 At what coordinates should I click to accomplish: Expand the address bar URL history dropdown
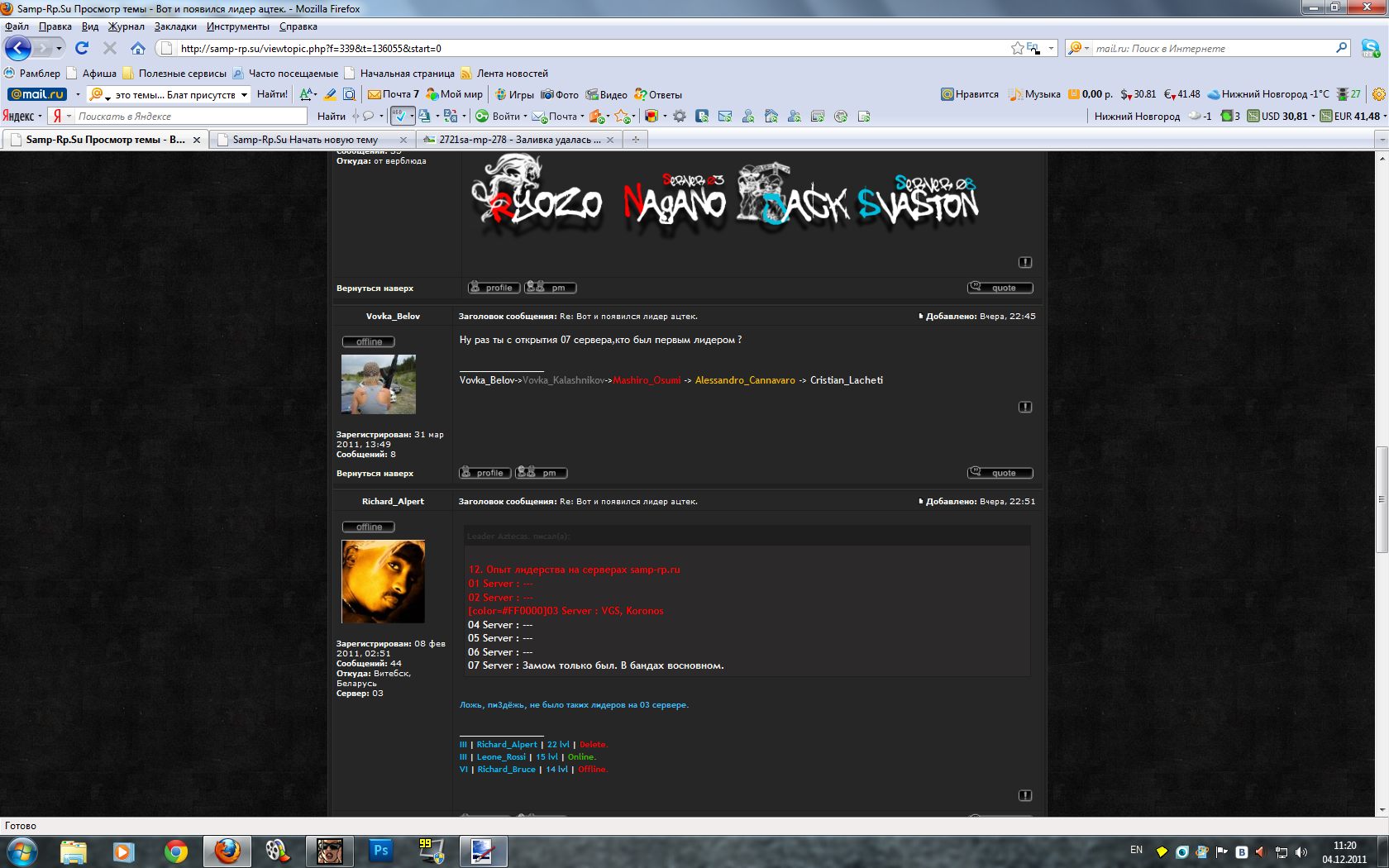tap(1051, 48)
